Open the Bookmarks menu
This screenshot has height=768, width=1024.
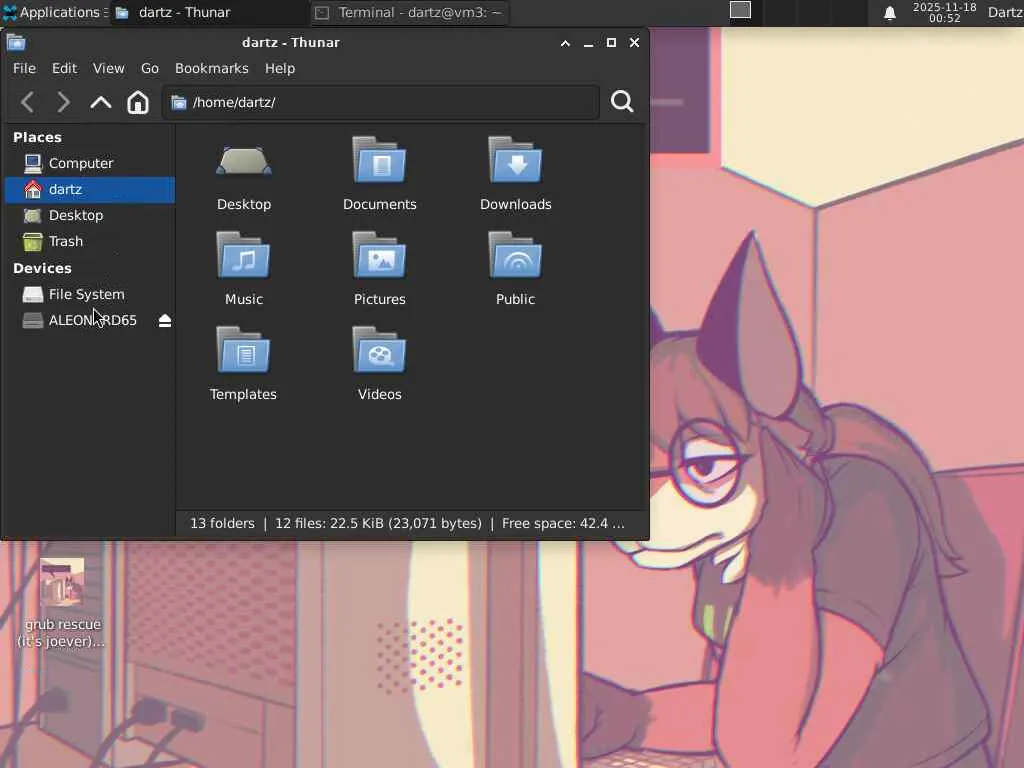(x=212, y=68)
